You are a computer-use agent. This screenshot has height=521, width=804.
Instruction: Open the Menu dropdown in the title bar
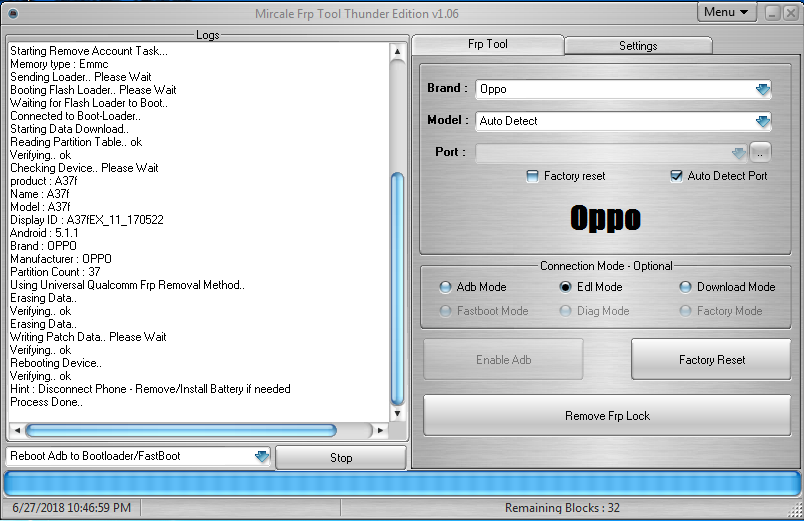[x=727, y=12]
